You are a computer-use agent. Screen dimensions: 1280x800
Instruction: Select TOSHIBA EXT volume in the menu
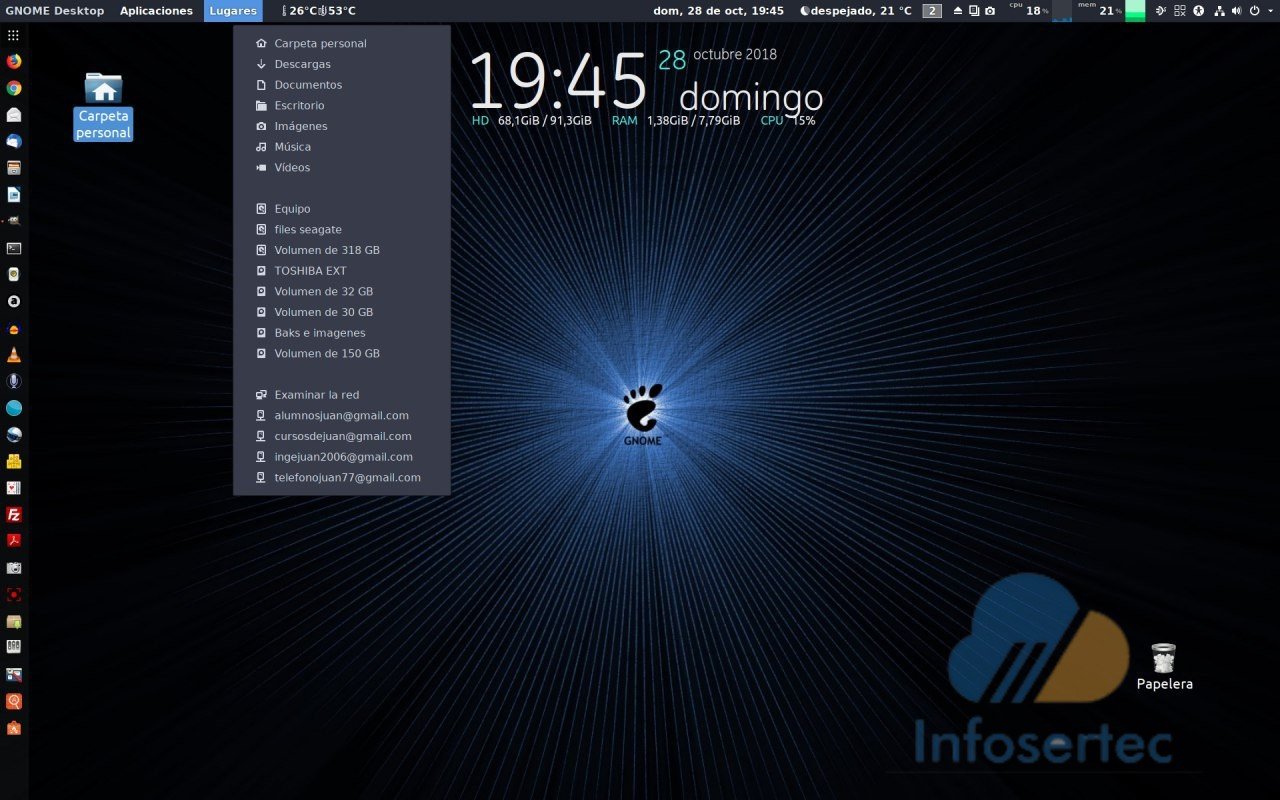pos(310,271)
